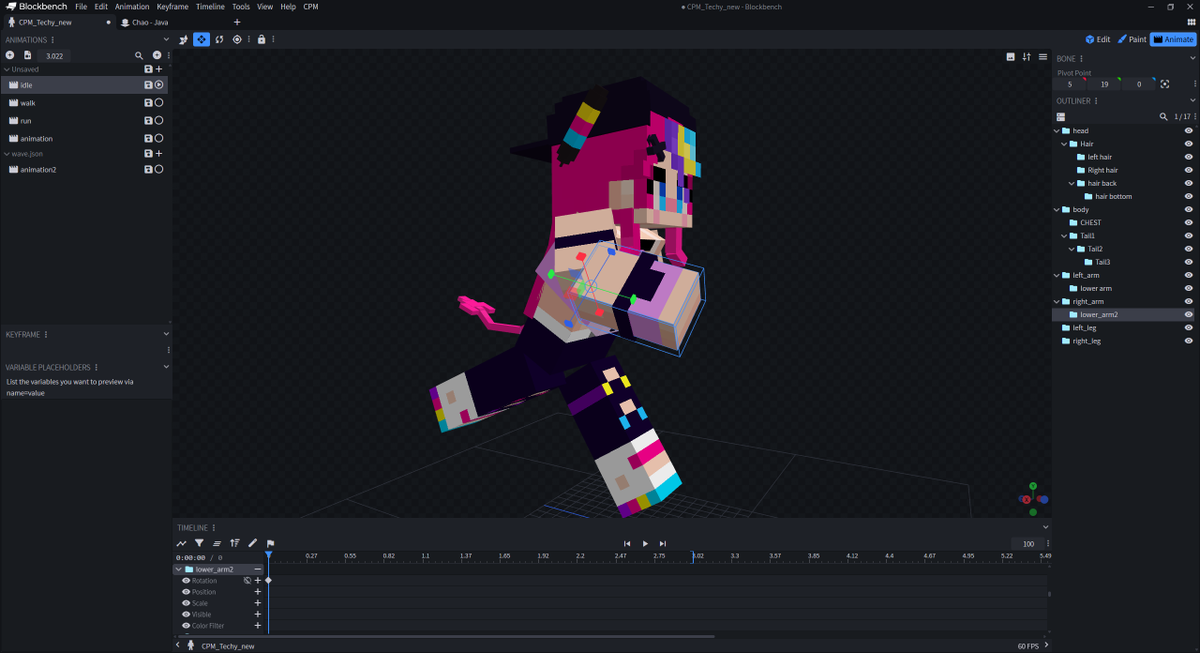Select the Move tool in viewport toolbar

point(201,39)
